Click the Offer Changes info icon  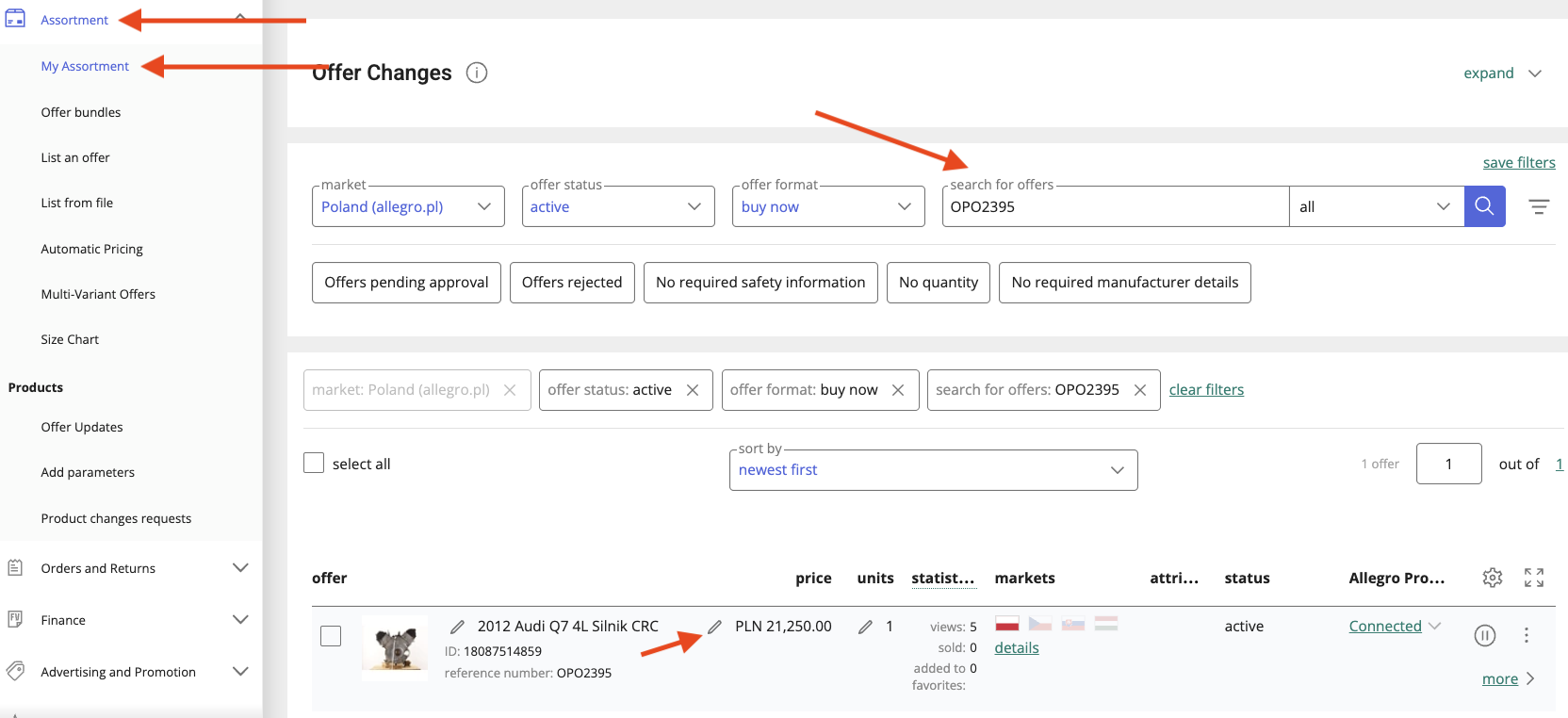tap(477, 73)
